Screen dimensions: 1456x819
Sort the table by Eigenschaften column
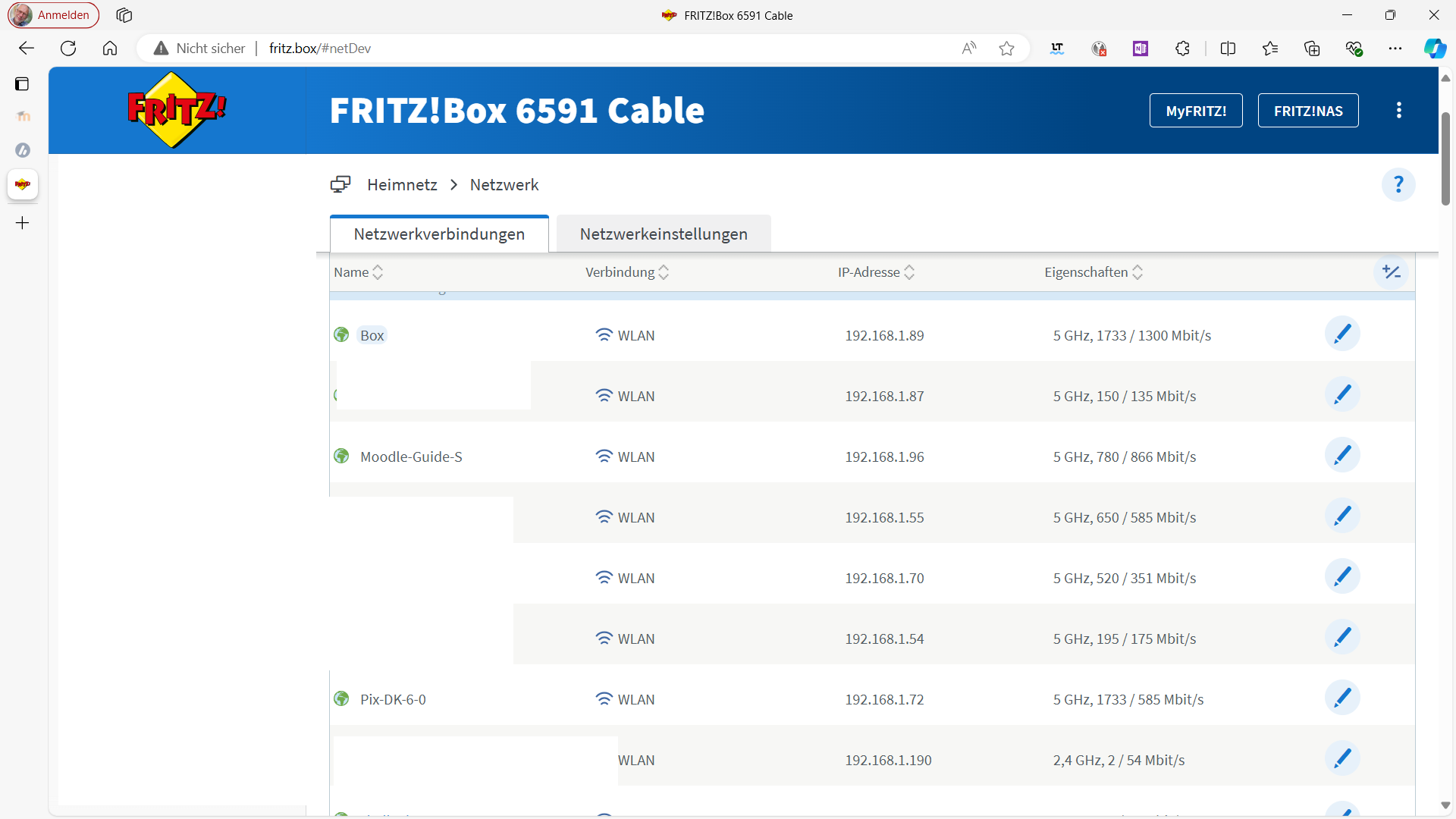point(1094,272)
